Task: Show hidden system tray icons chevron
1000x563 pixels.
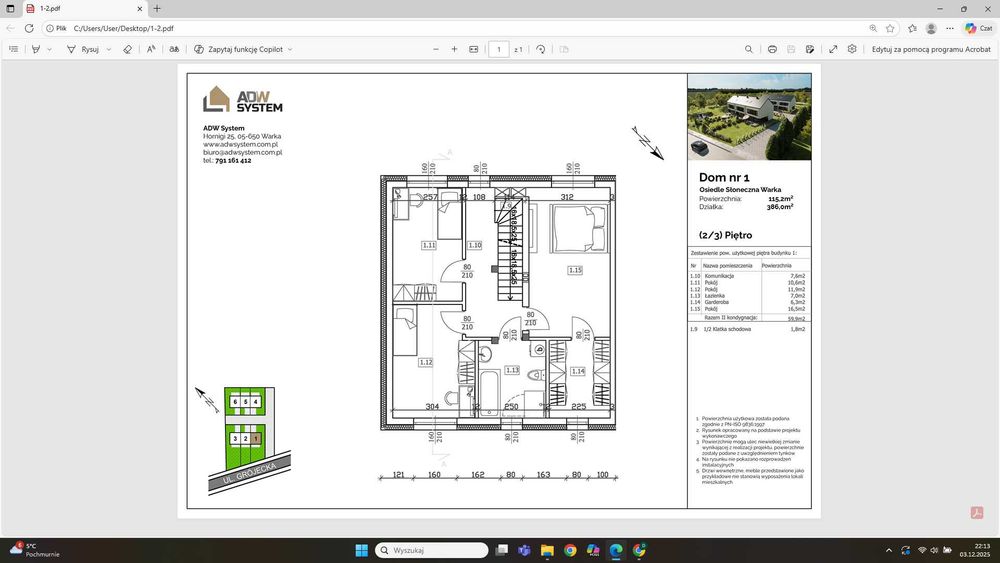Action: pos(889,550)
